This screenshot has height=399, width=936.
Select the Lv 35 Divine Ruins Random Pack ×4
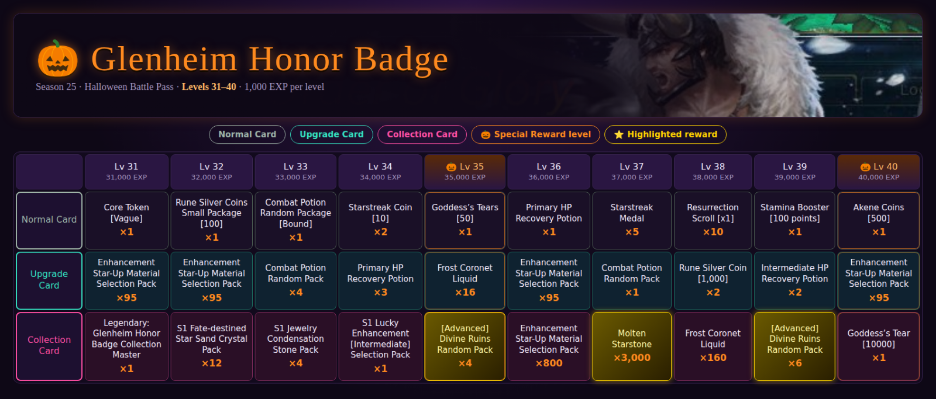point(464,346)
